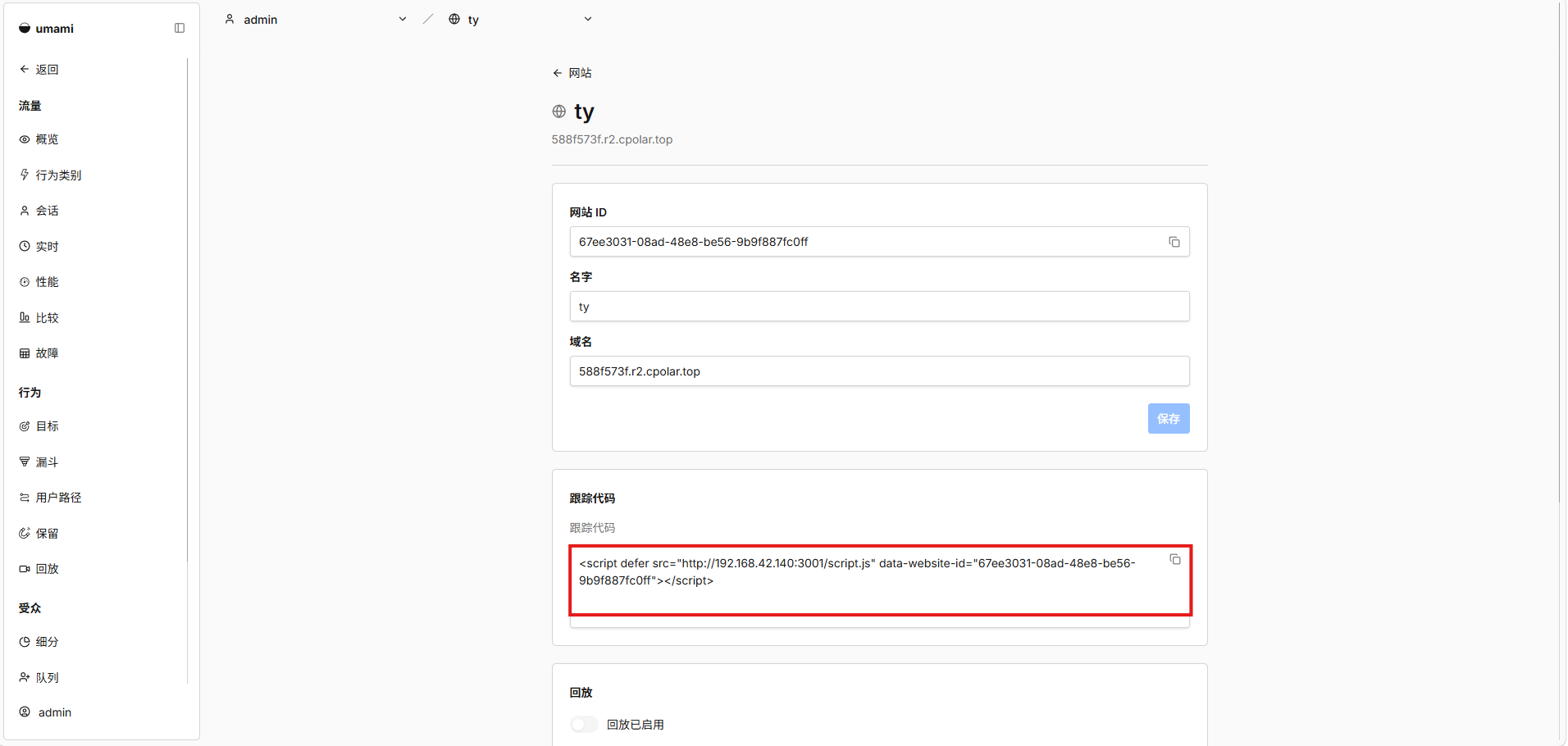Image resolution: width=1568 pixels, height=746 pixels.
Task: Open the 用户路径 journey page
Action: [x=51, y=498]
